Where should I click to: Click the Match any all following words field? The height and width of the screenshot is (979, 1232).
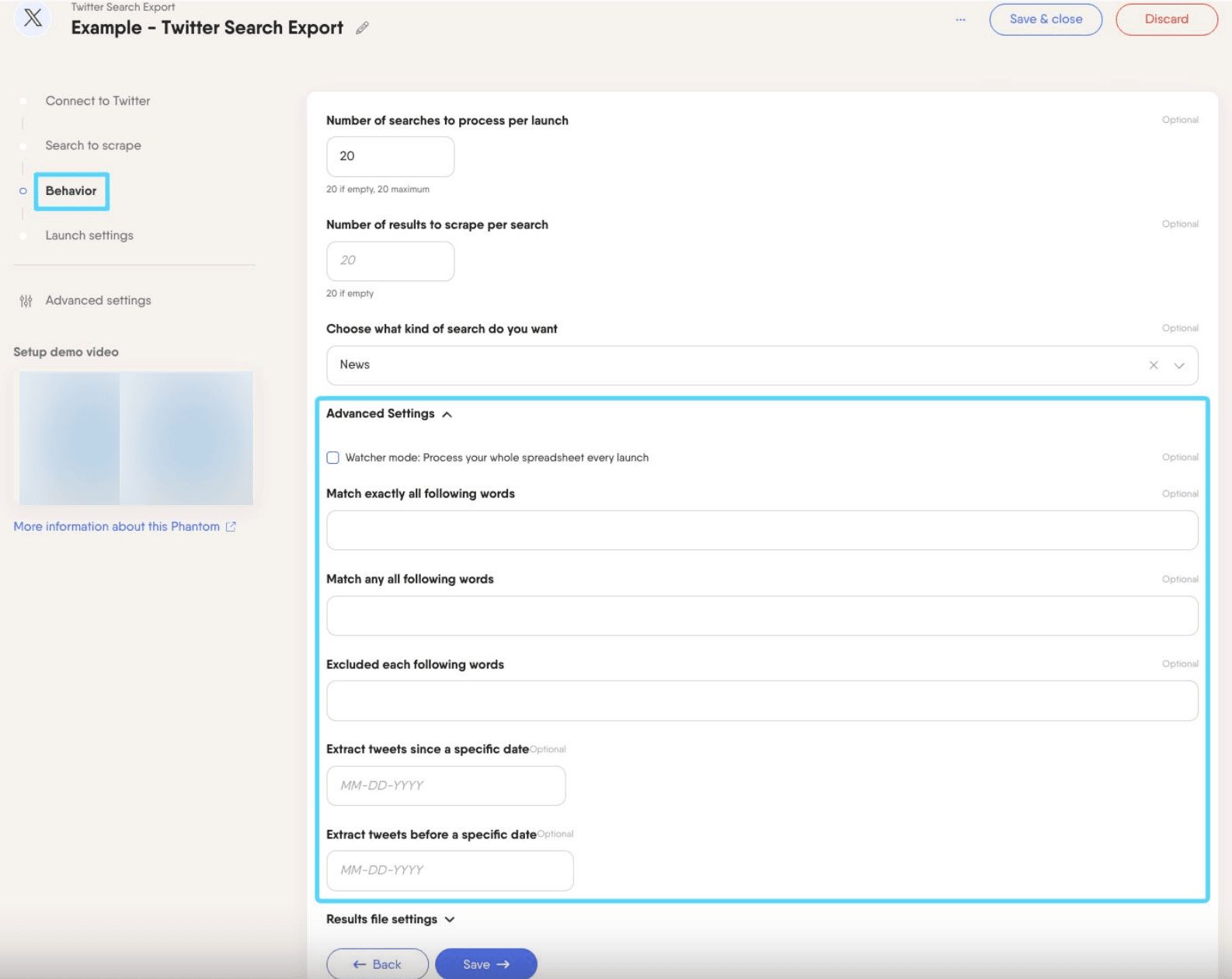(x=762, y=616)
